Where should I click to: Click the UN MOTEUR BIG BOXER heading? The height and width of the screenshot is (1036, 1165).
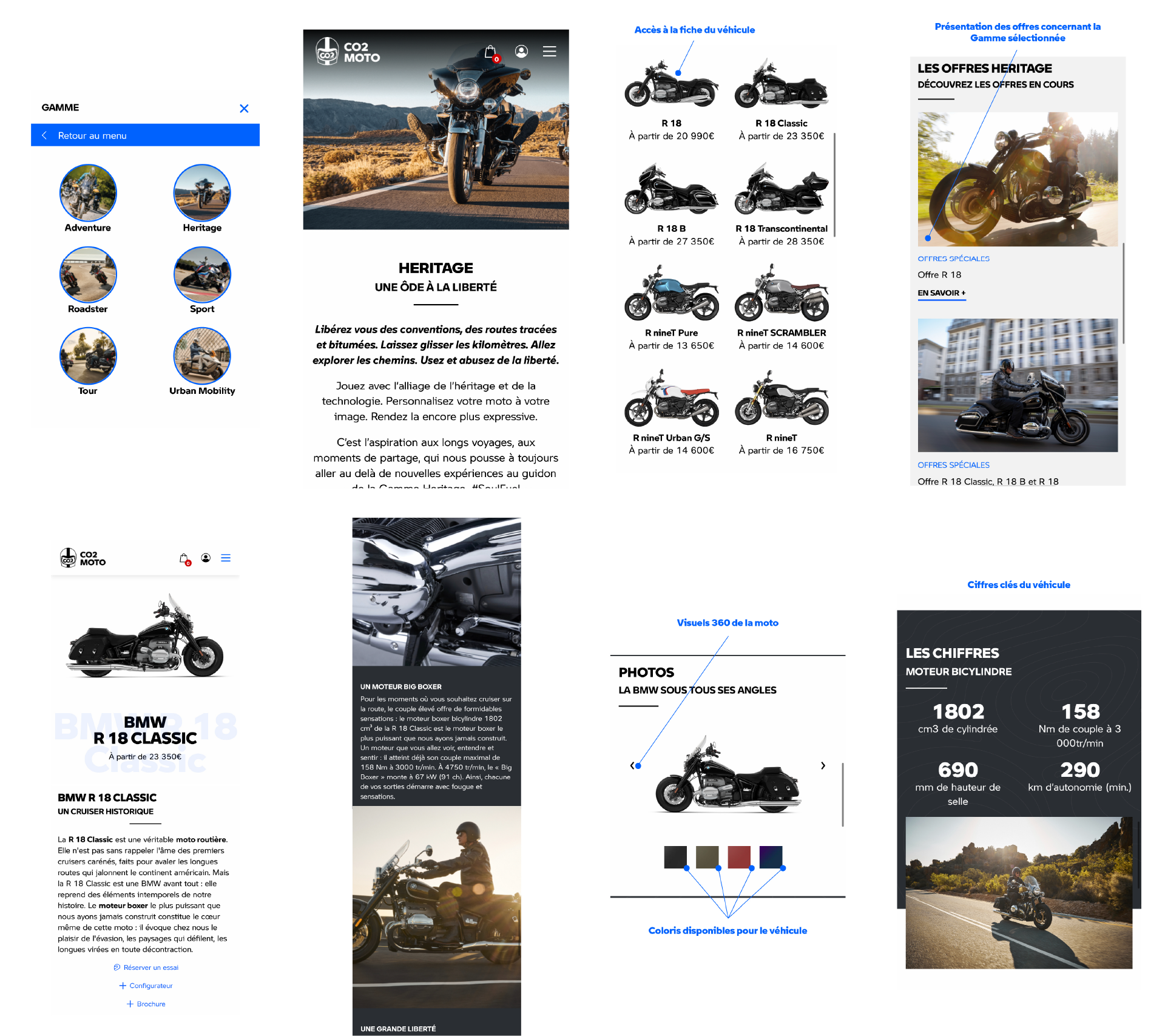pos(400,687)
